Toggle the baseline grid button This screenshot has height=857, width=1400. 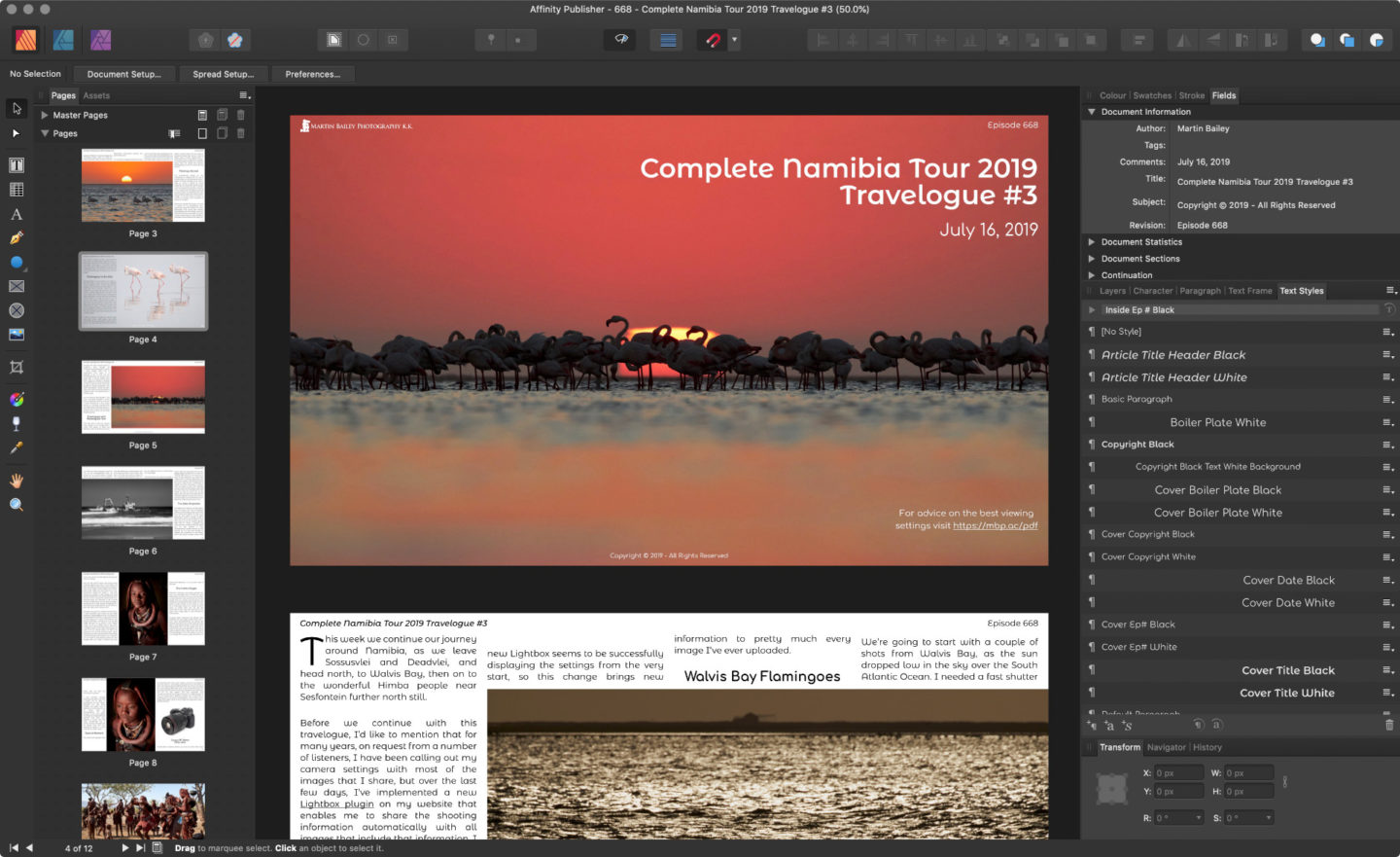point(668,40)
